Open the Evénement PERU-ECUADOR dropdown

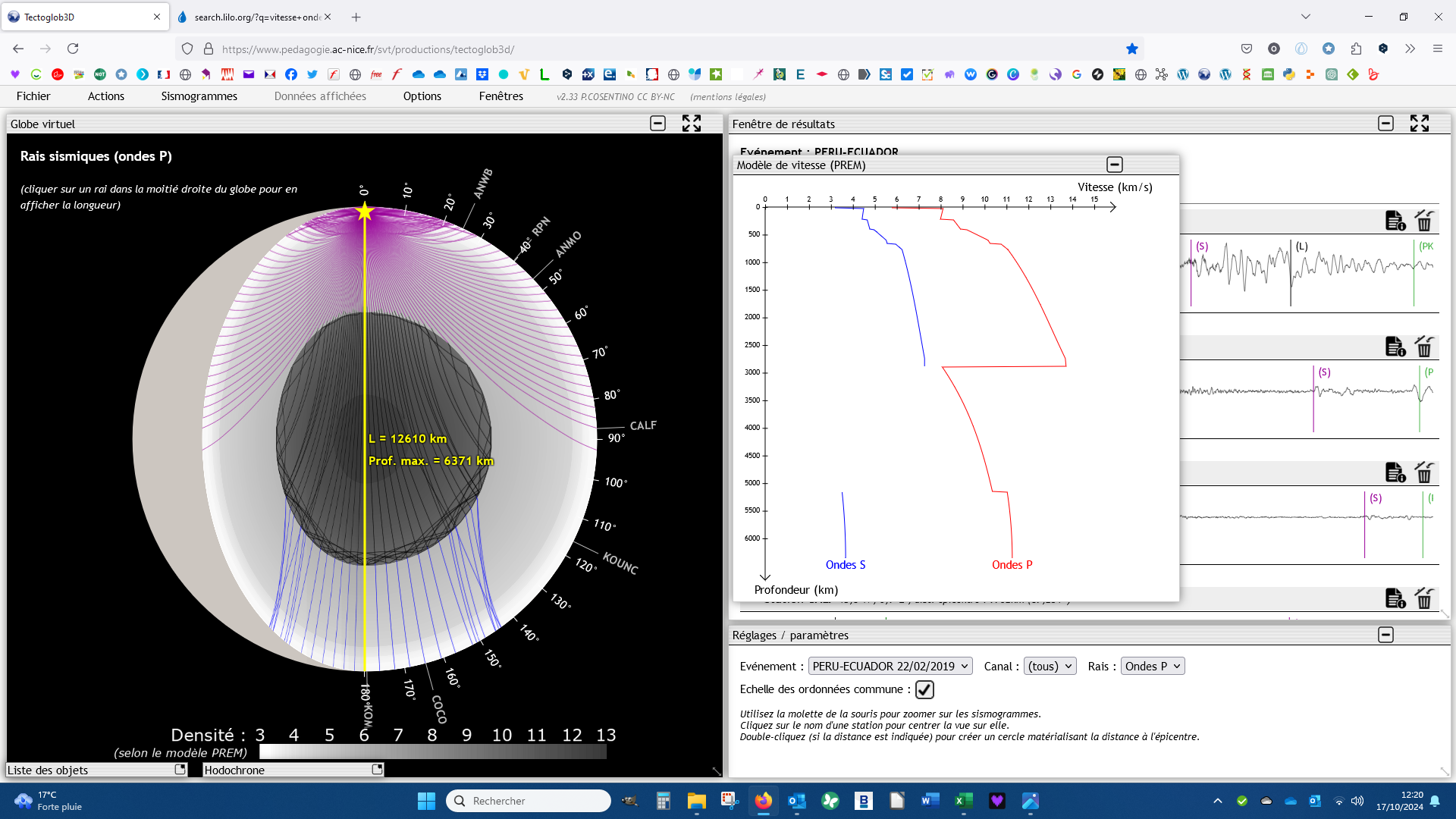[890, 666]
